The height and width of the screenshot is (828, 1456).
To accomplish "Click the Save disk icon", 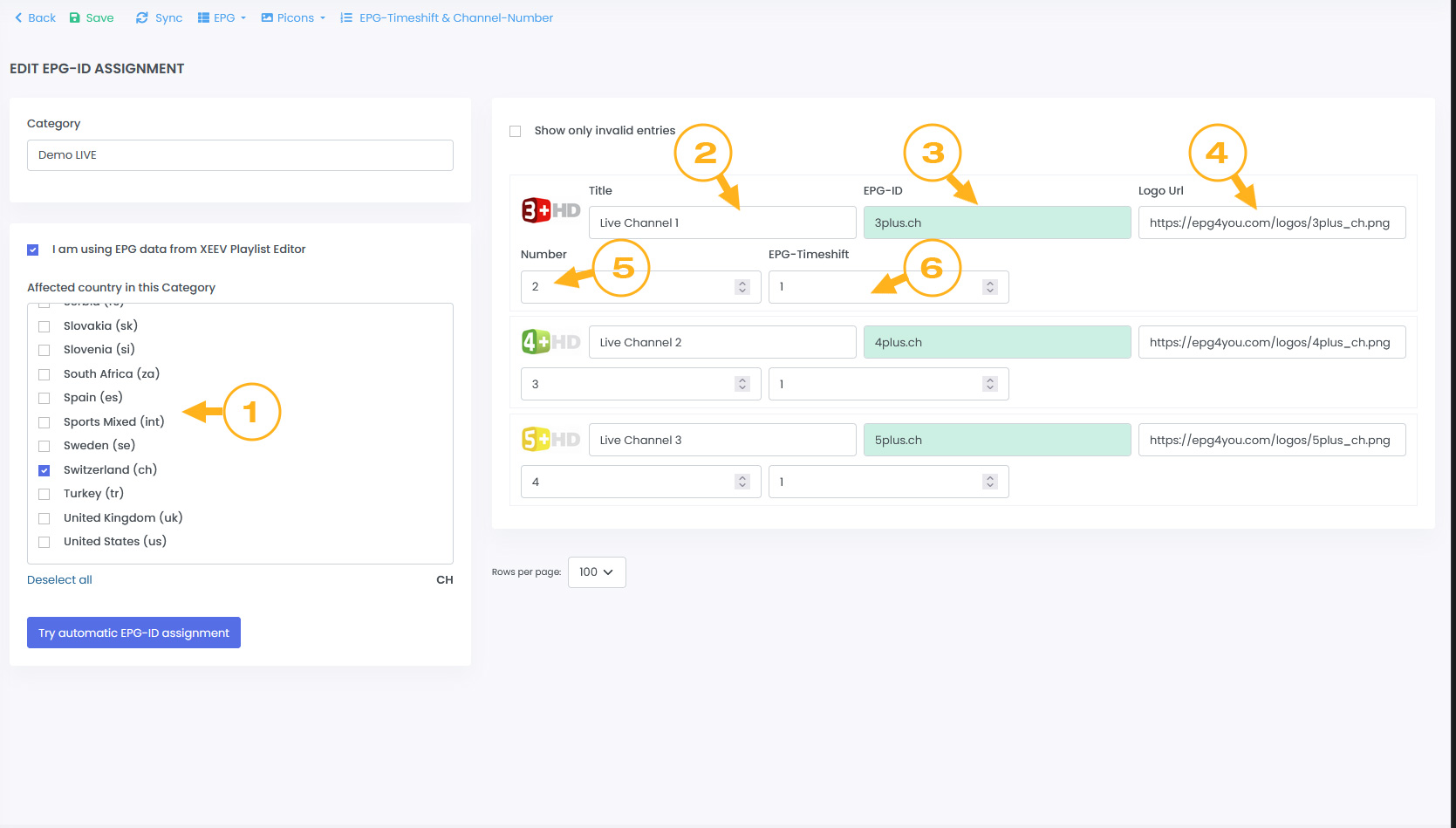I will tap(75, 17).
